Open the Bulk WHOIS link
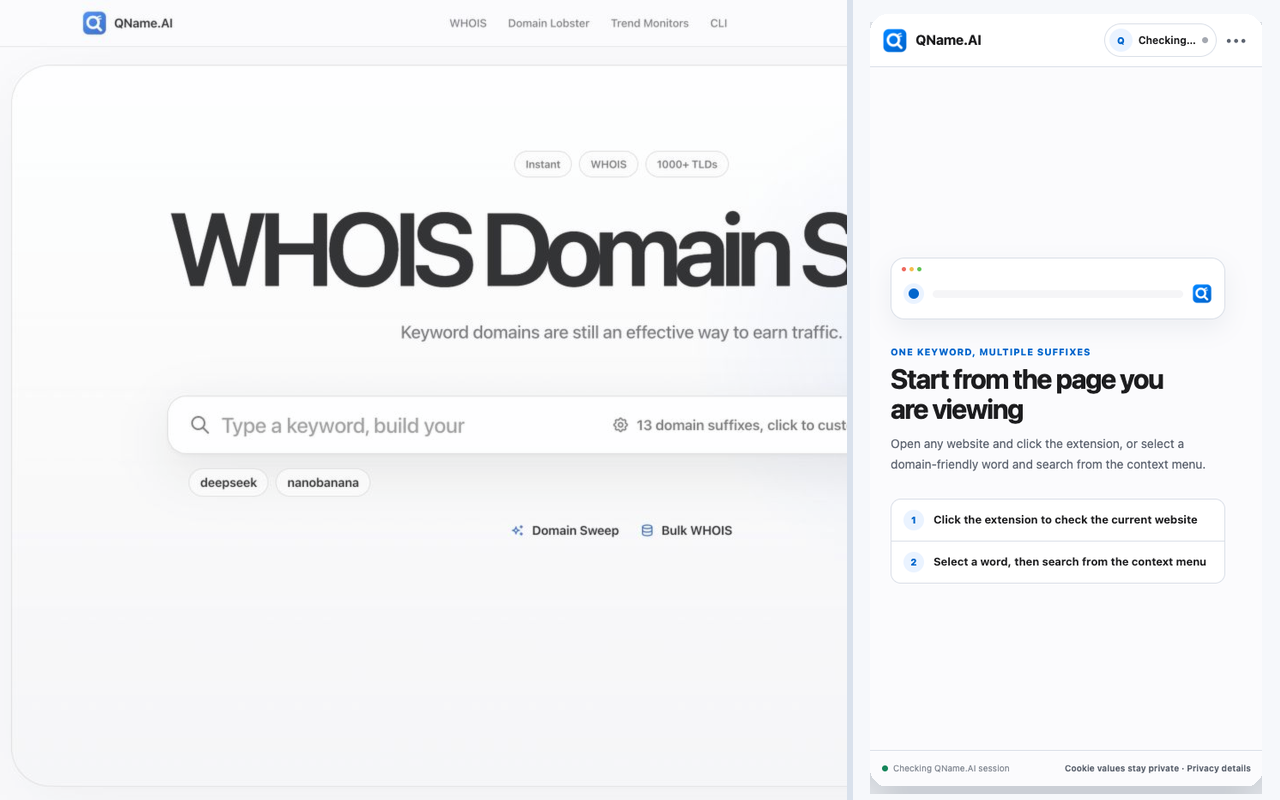The height and width of the screenshot is (800, 1280). (x=686, y=531)
